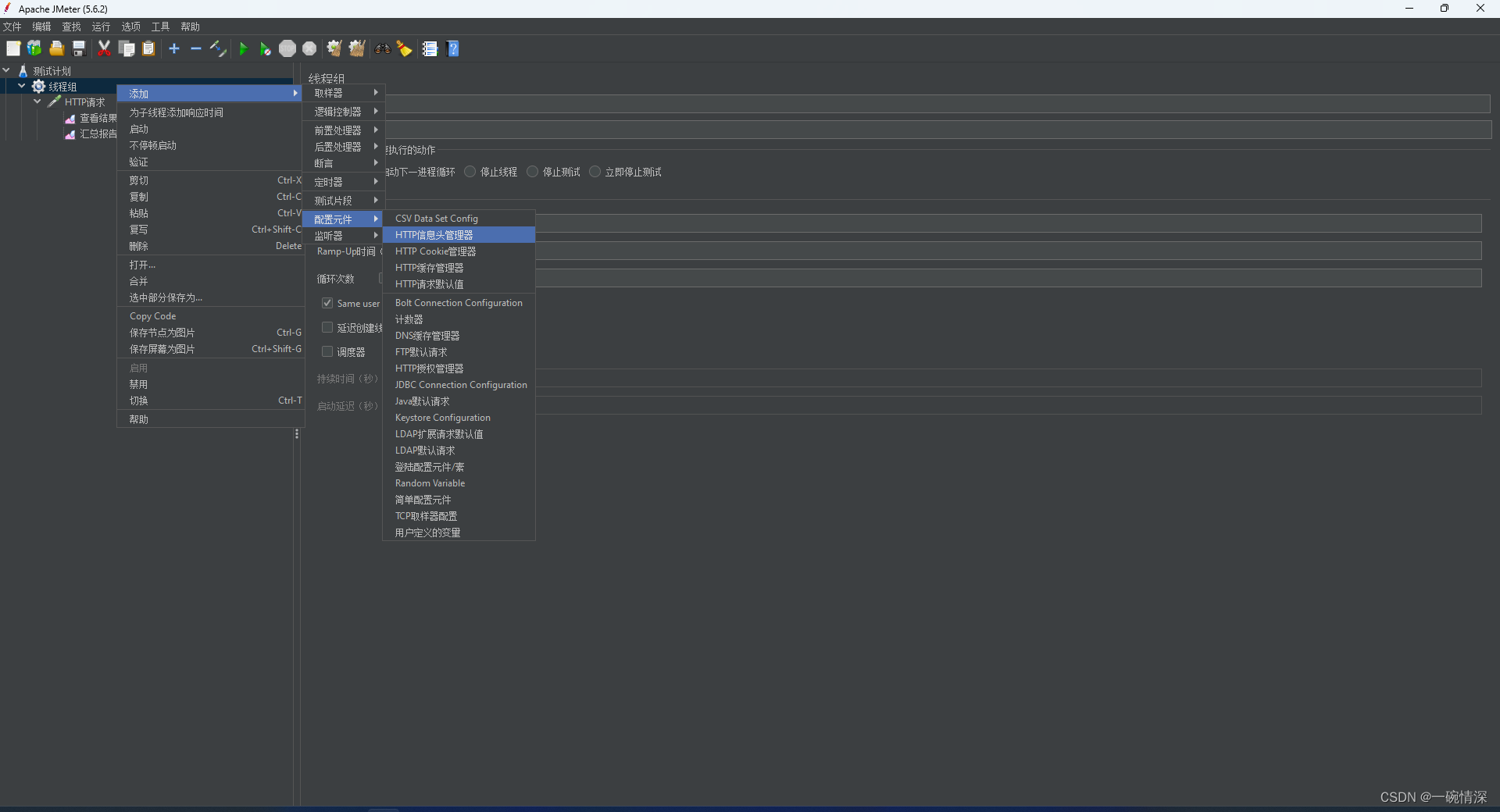Click the 测试计划 flask icon

click(23, 70)
